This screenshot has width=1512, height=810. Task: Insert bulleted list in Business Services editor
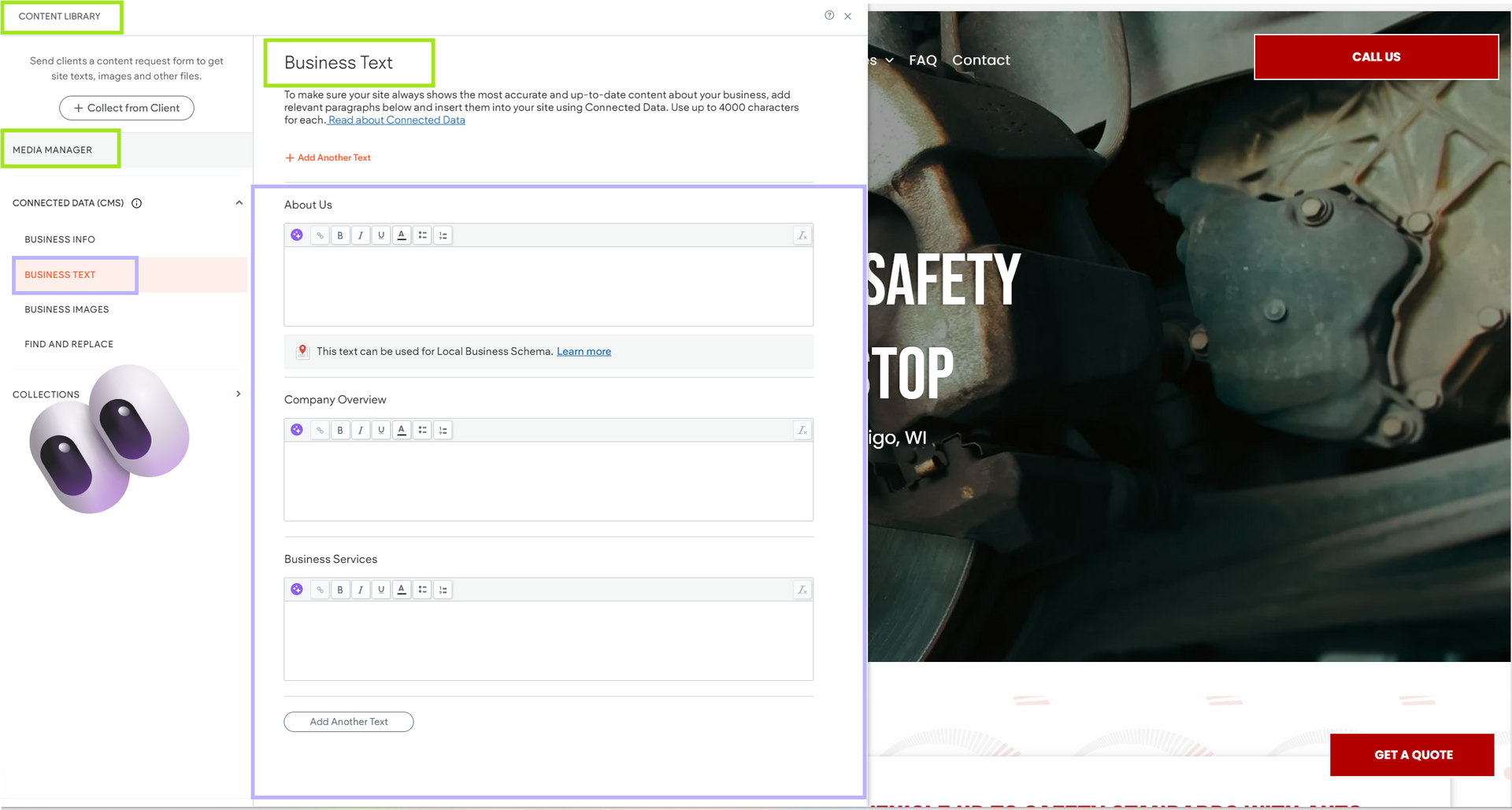click(x=422, y=590)
